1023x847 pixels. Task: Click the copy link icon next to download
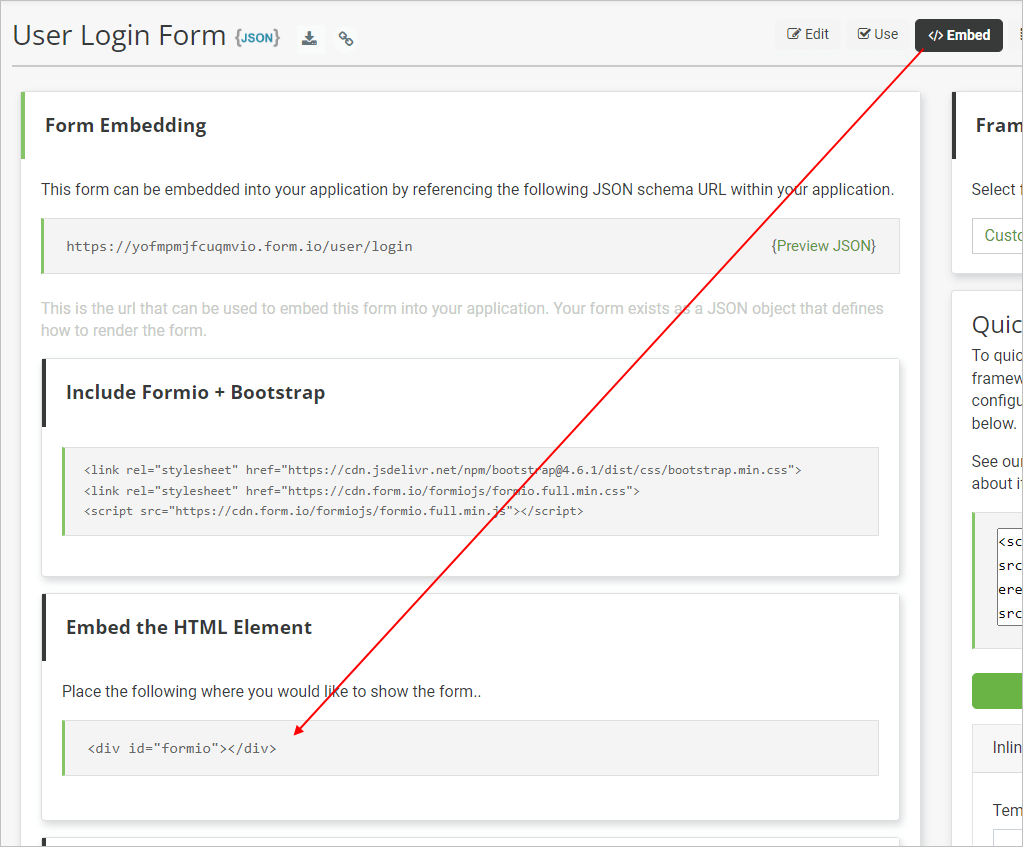tap(345, 37)
